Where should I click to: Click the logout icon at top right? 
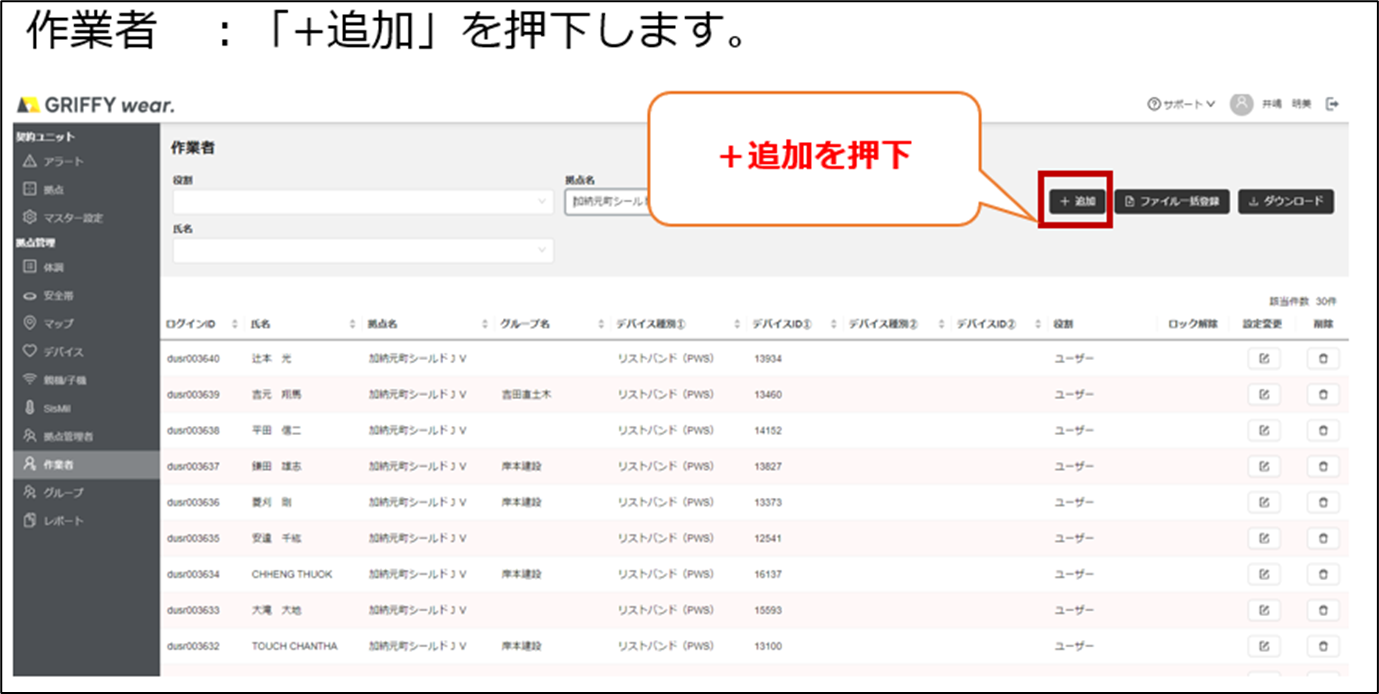(x=1332, y=104)
